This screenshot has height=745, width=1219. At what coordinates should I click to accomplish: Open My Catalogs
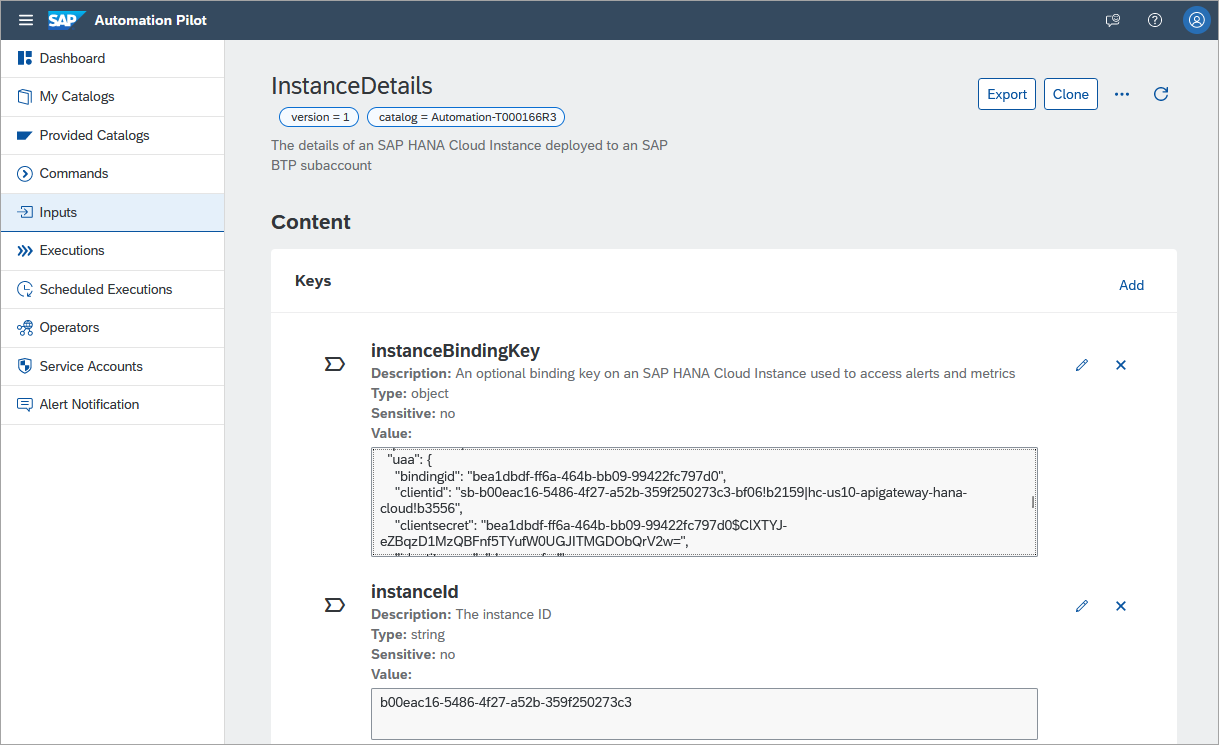[x=112, y=97]
